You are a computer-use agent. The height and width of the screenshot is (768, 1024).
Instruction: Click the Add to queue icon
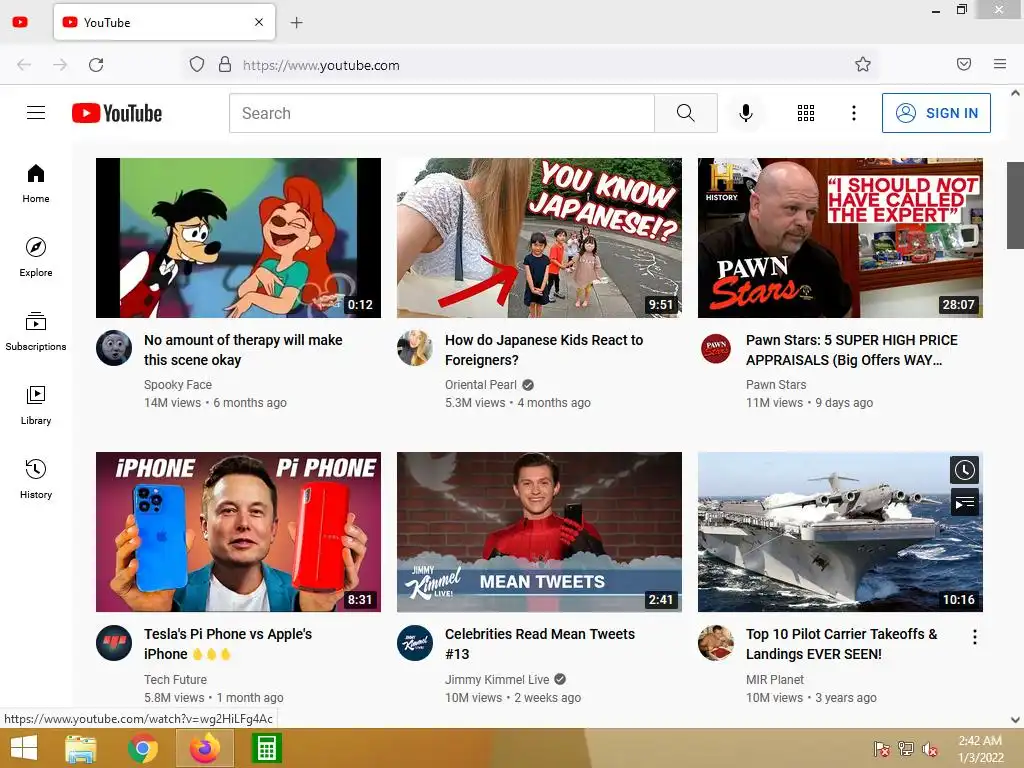965,502
